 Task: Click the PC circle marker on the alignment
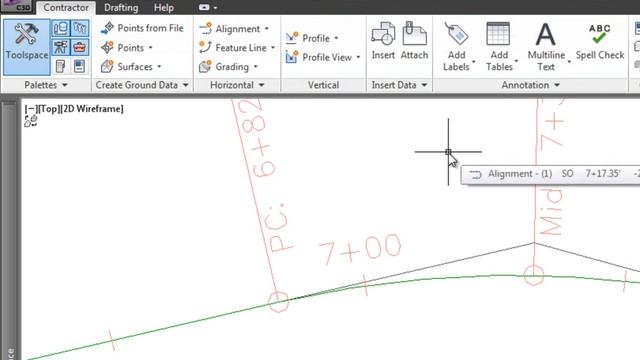pos(279,302)
